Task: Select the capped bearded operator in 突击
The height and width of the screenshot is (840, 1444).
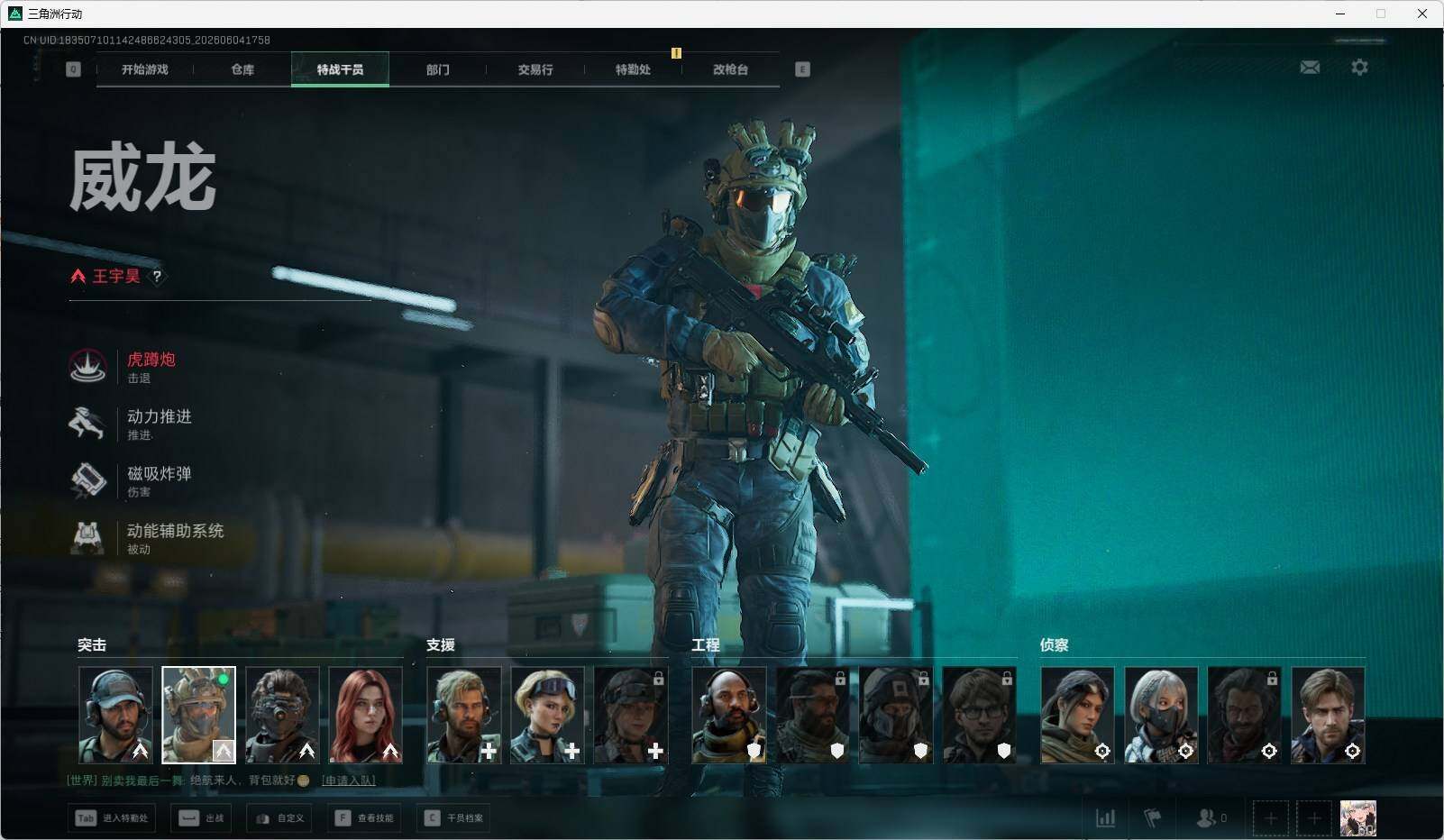Action: (115, 716)
